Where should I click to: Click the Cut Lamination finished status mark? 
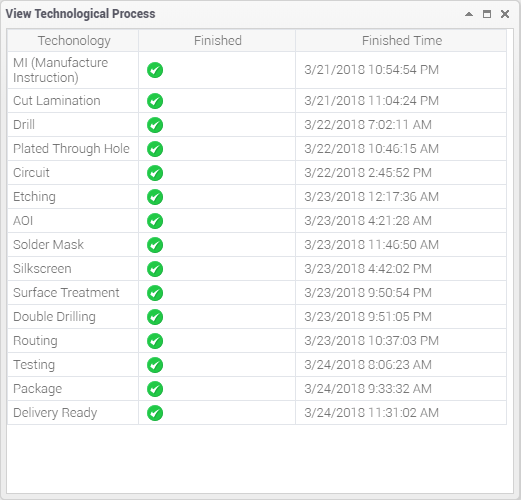tap(155, 101)
